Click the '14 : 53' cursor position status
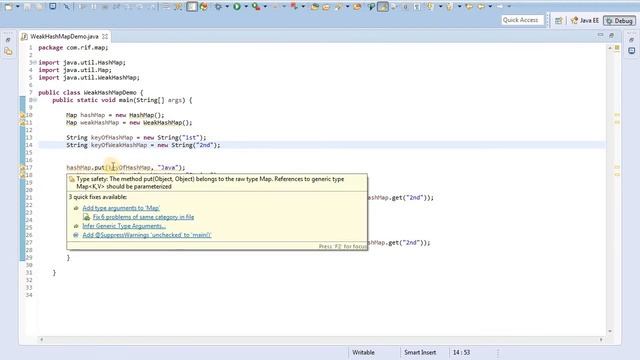 click(x=461, y=352)
